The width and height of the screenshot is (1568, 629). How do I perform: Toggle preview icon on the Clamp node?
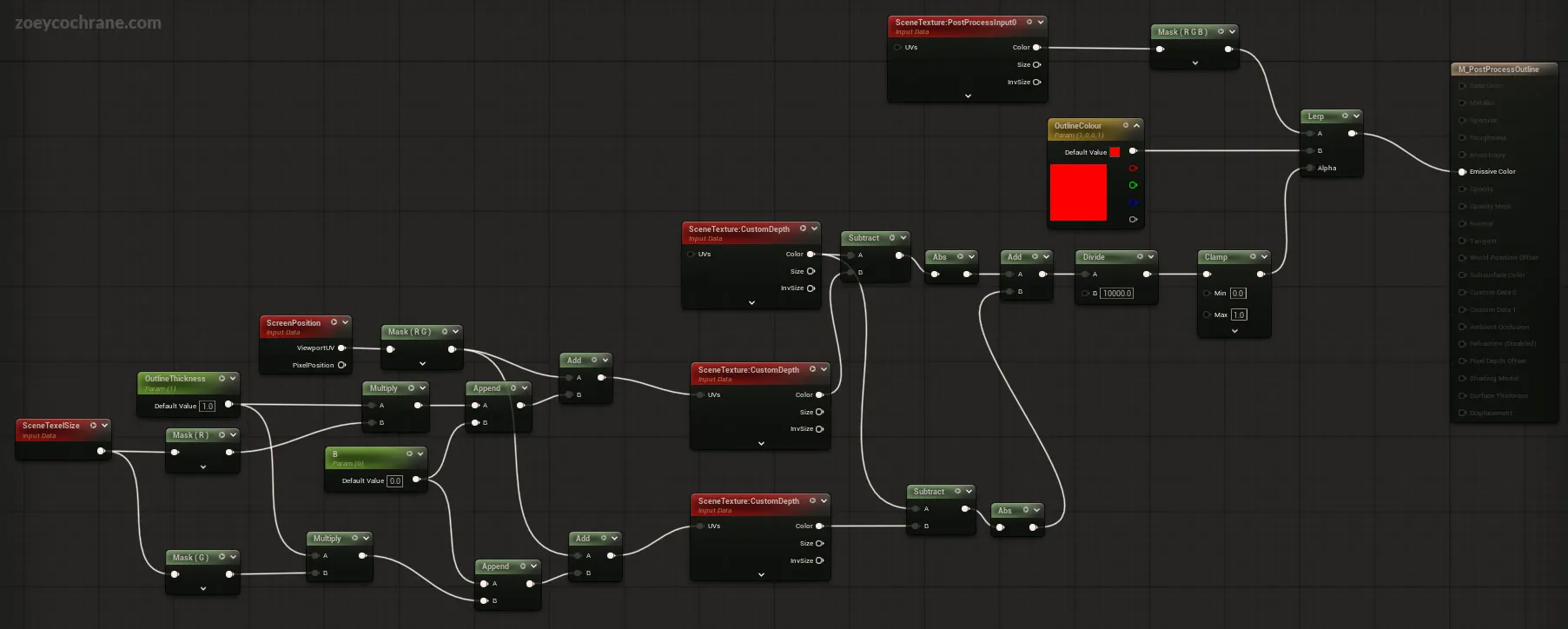click(1253, 257)
